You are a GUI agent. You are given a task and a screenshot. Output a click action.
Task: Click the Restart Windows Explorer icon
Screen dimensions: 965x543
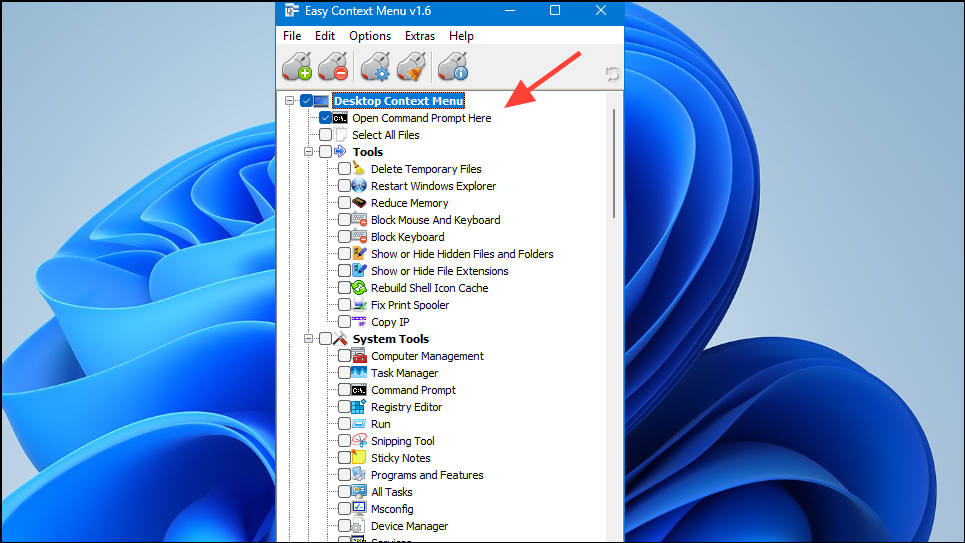(359, 185)
